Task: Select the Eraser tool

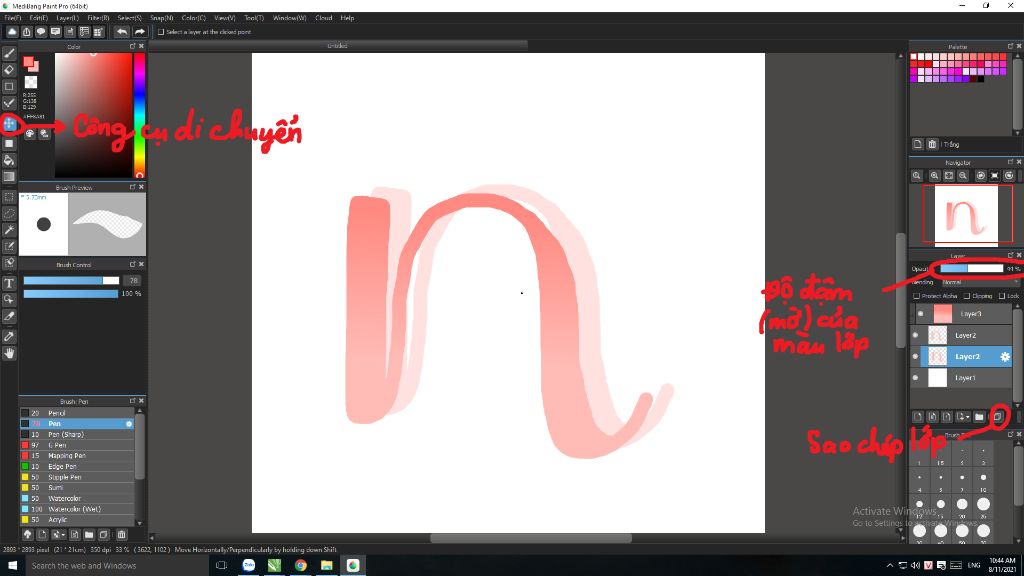Action: point(8,68)
